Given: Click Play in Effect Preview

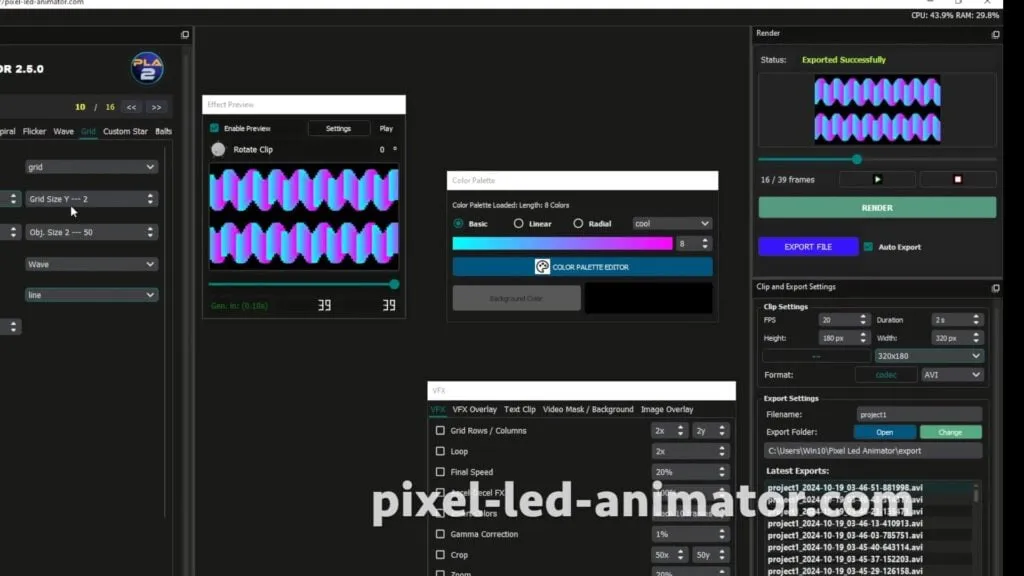Looking at the screenshot, I should (386, 129).
